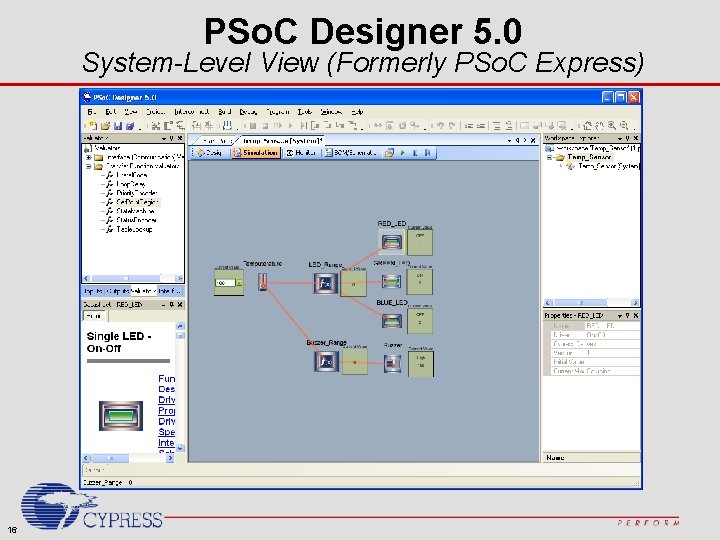Select the TableLookup valuator
The height and width of the screenshot is (540, 720).
(134, 229)
